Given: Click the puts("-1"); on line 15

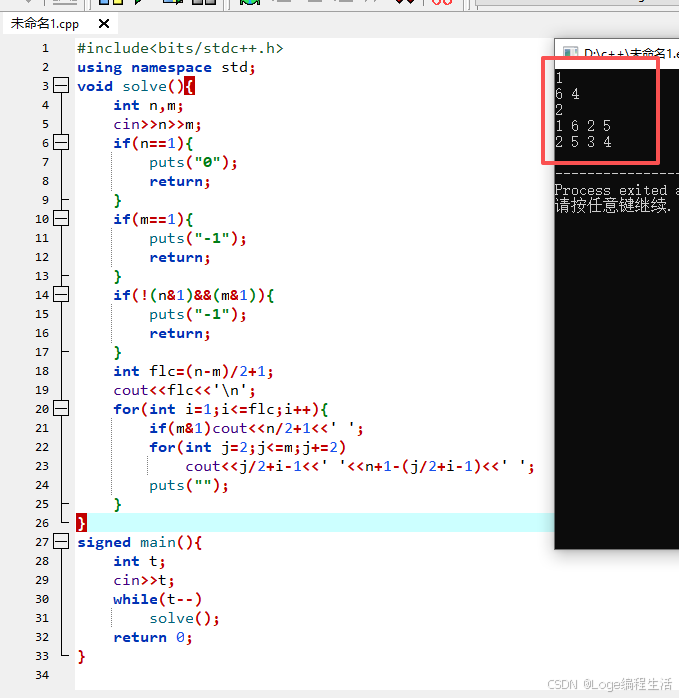Looking at the screenshot, I should (x=198, y=315).
